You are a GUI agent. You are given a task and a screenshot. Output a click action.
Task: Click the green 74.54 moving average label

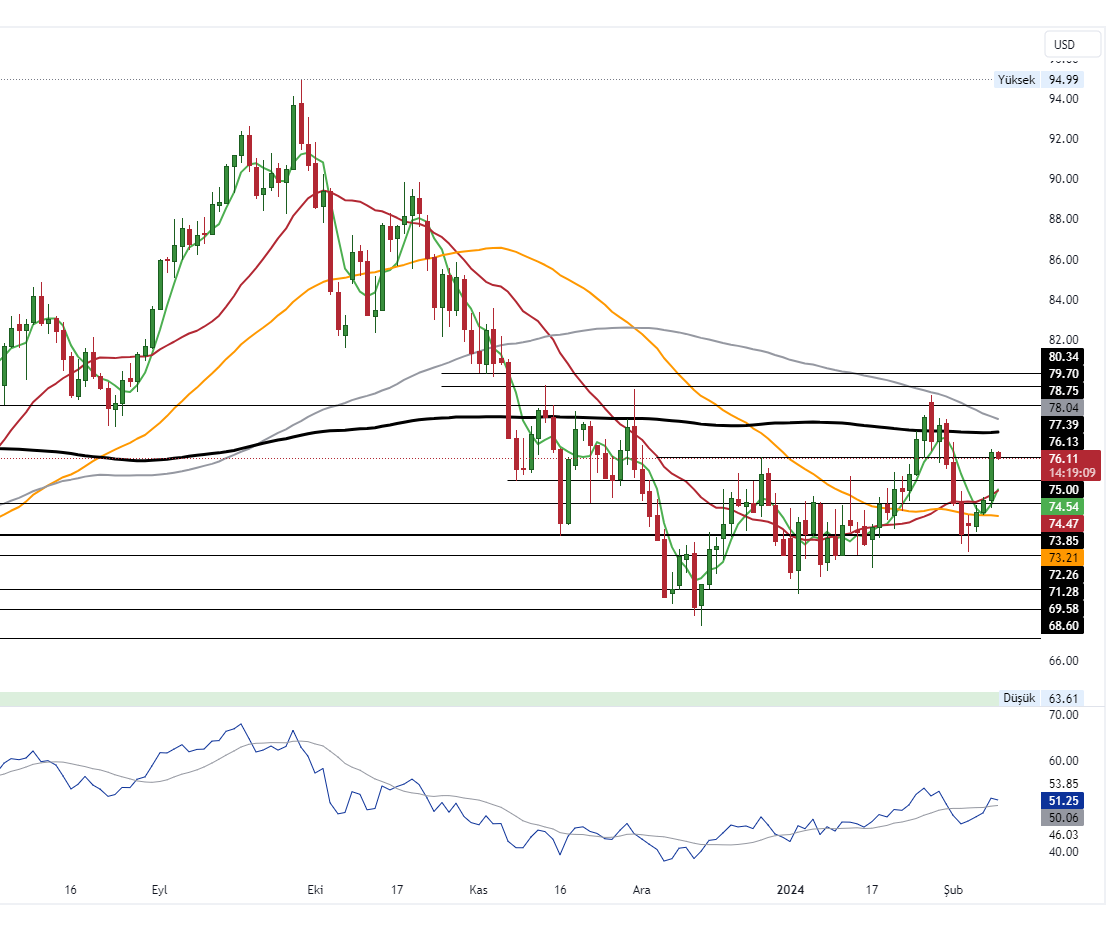pyautogui.click(x=1063, y=507)
